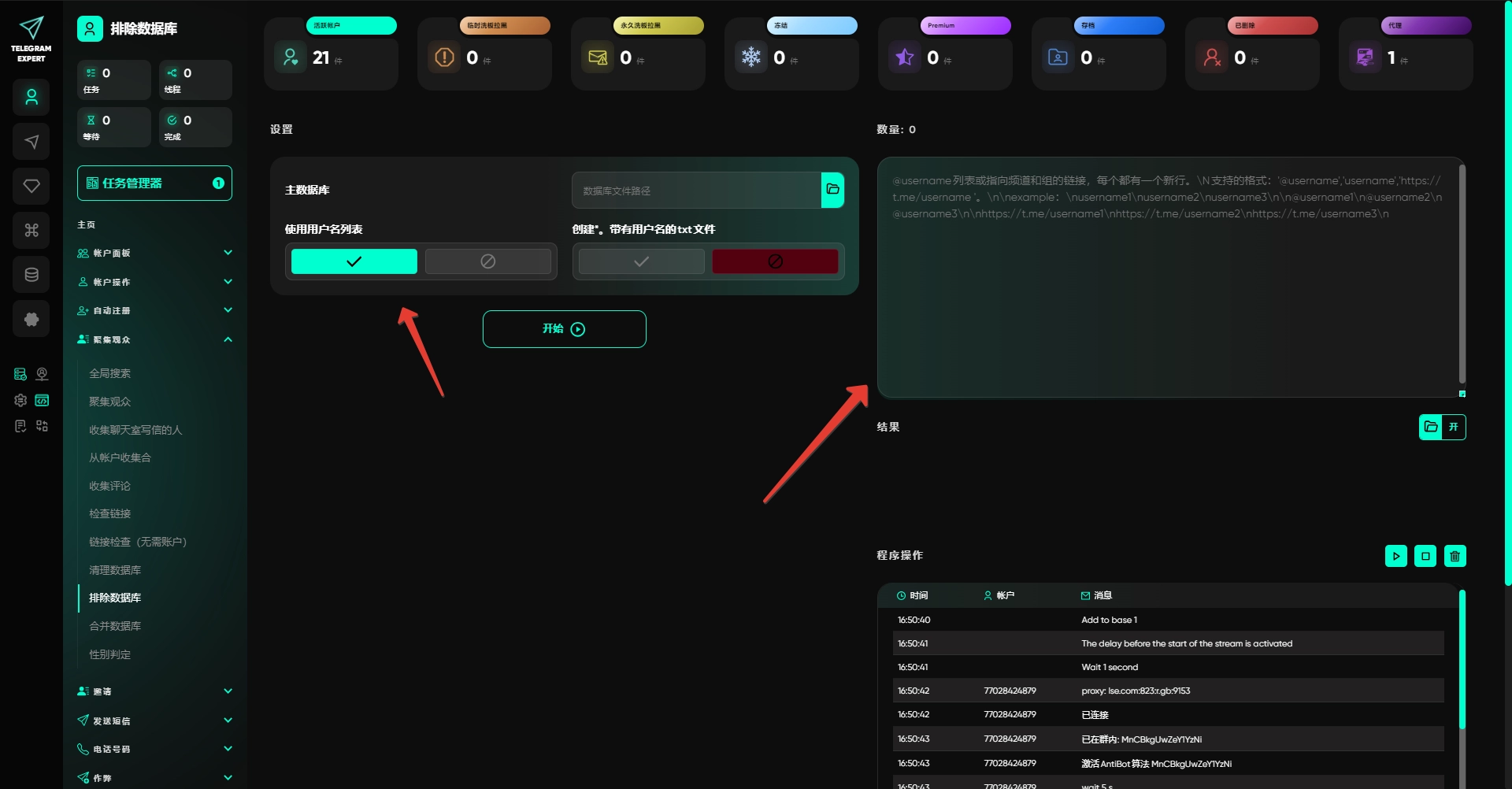Collapse the 聚集观众 menu section
This screenshot has width=1512, height=789.
coord(154,339)
